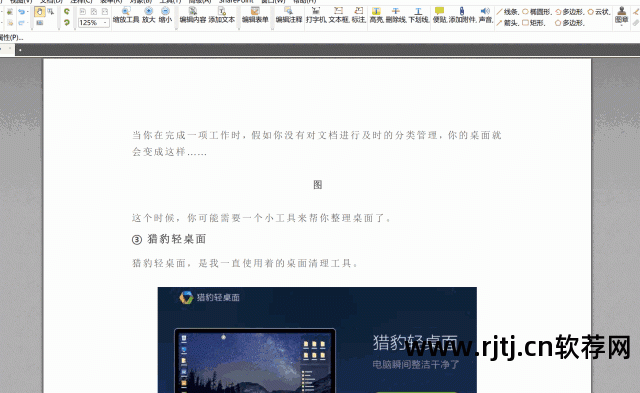Select the 矩形 rectangle drawing tool

point(533,23)
